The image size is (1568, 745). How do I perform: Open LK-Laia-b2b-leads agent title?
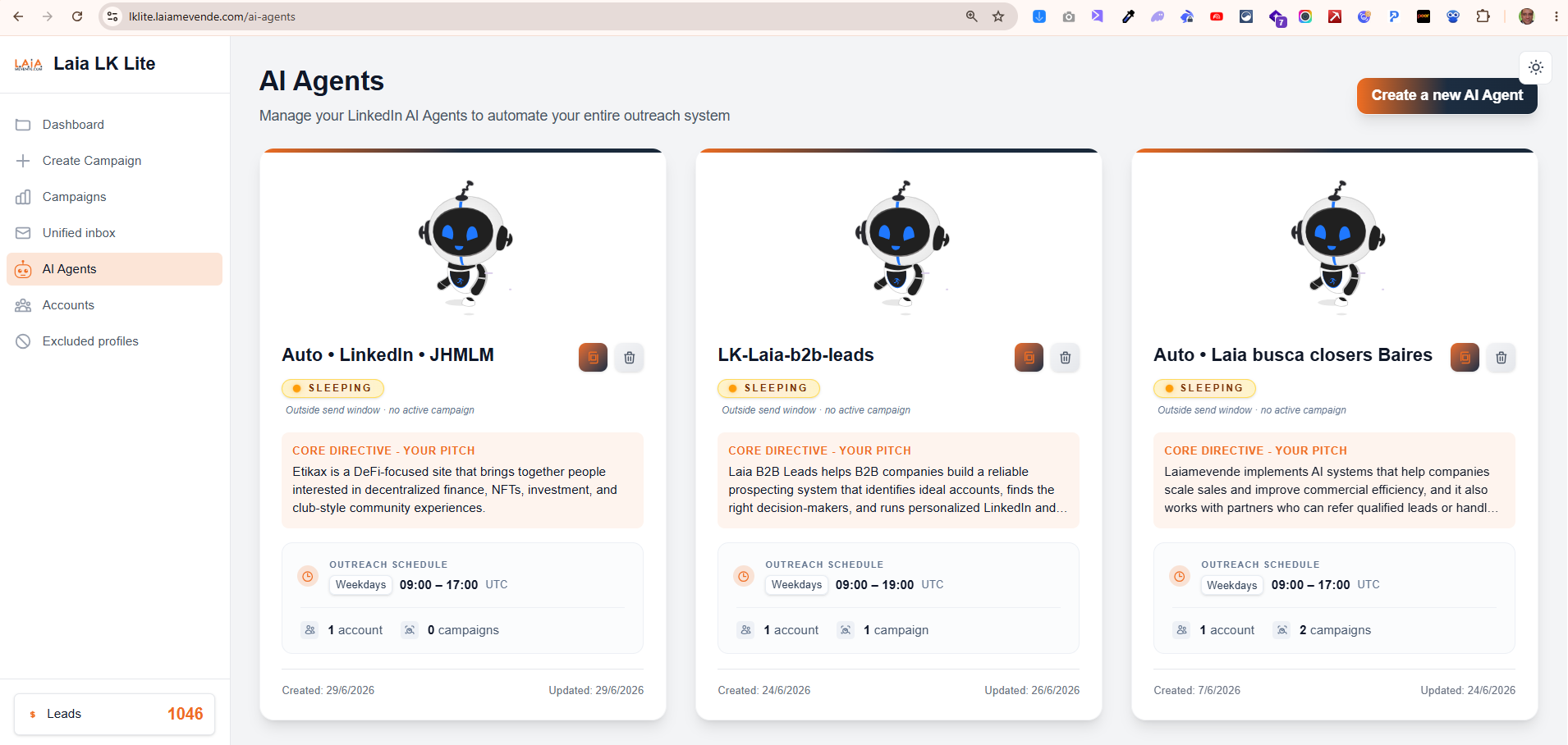pos(795,355)
